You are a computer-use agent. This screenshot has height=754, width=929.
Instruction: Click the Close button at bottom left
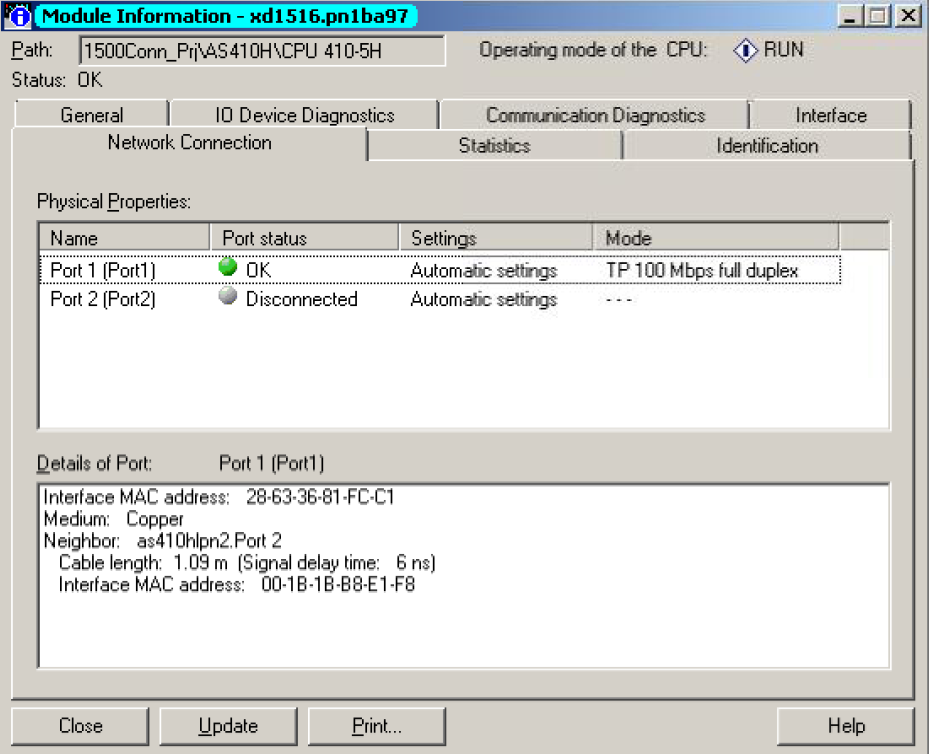click(x=80, y=726)
